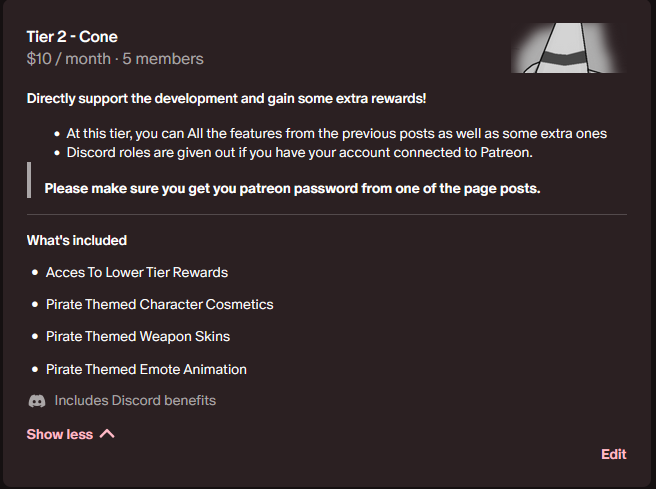The image size is (656, 489).
Task: Click the 'At this tier' bullet text
Action: 337,134
